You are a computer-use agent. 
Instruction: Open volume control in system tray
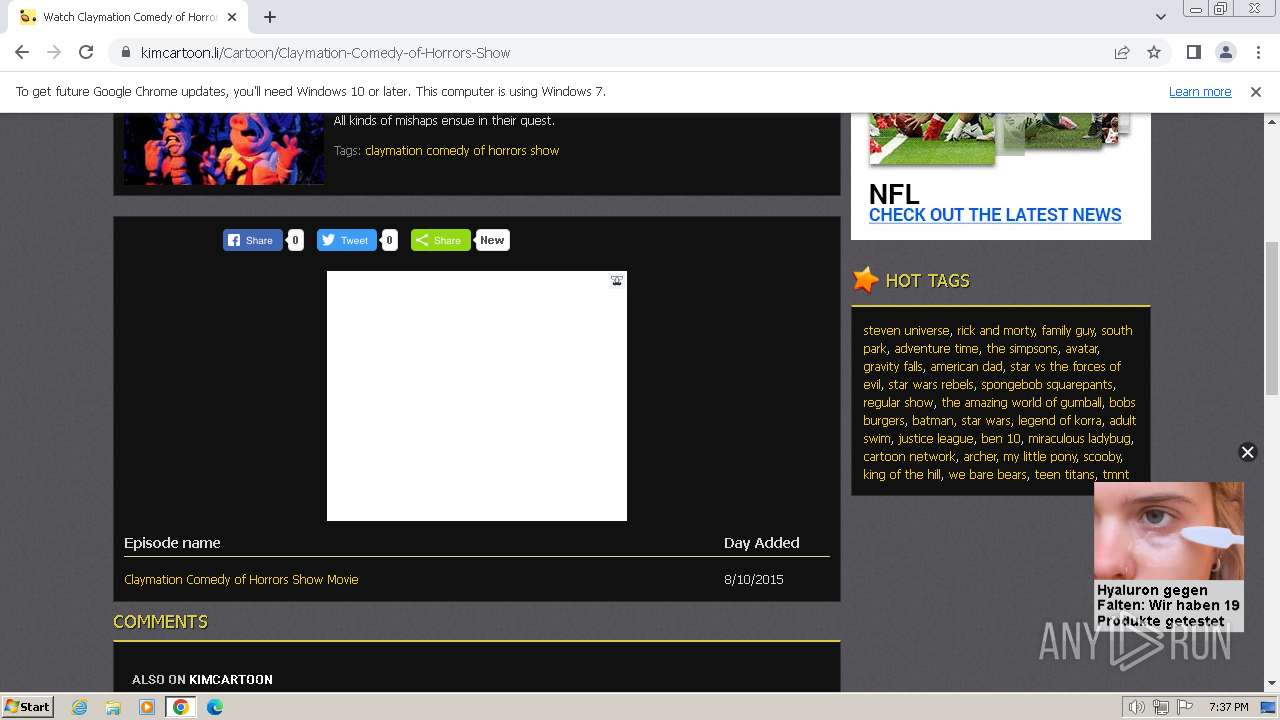pyautogui.click(x=1137, y=707)
